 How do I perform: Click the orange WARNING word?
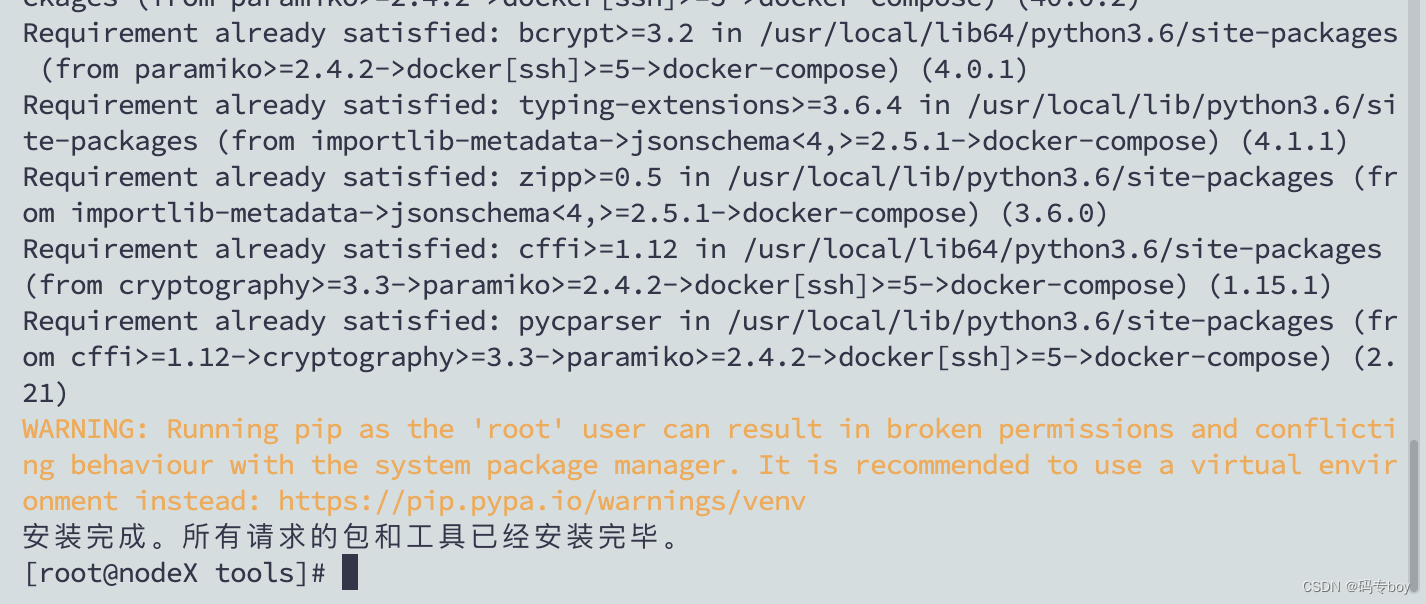coord(85,429)
